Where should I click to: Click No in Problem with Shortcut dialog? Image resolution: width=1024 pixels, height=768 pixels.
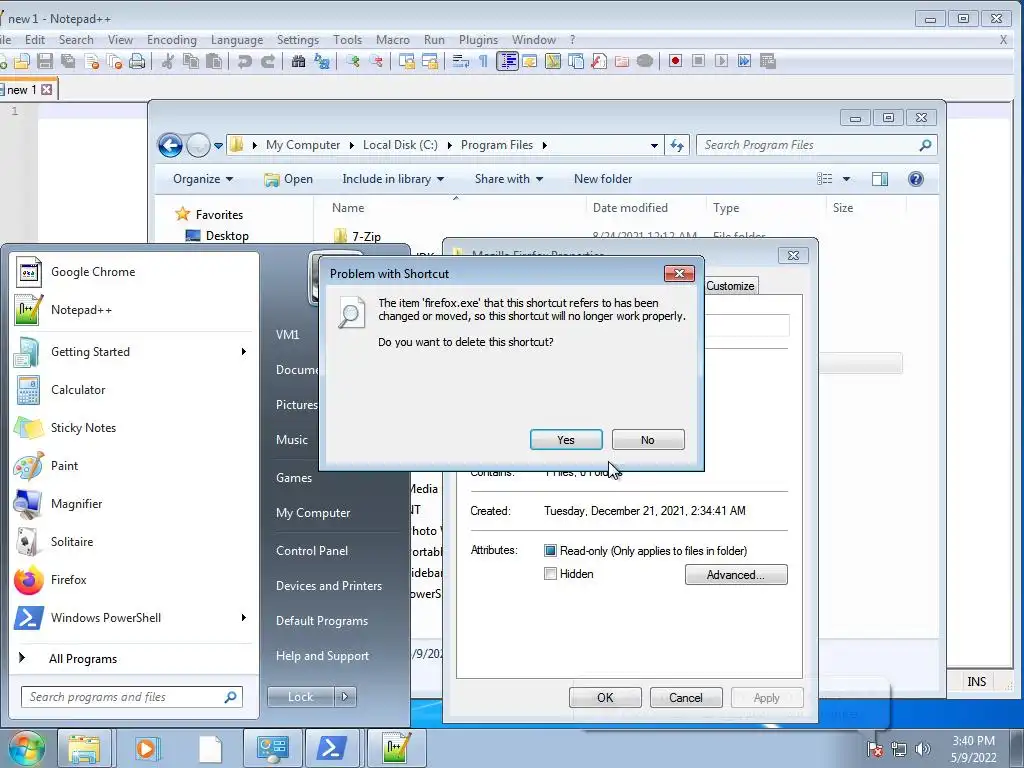648,440
